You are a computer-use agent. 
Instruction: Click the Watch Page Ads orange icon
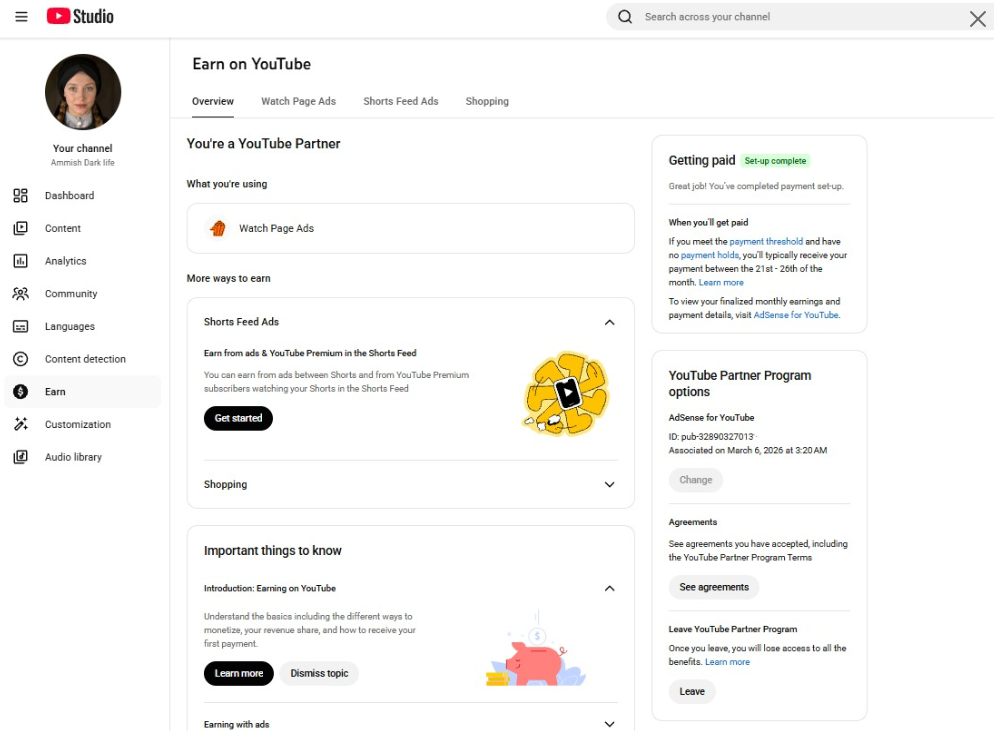tap(218, 228)
